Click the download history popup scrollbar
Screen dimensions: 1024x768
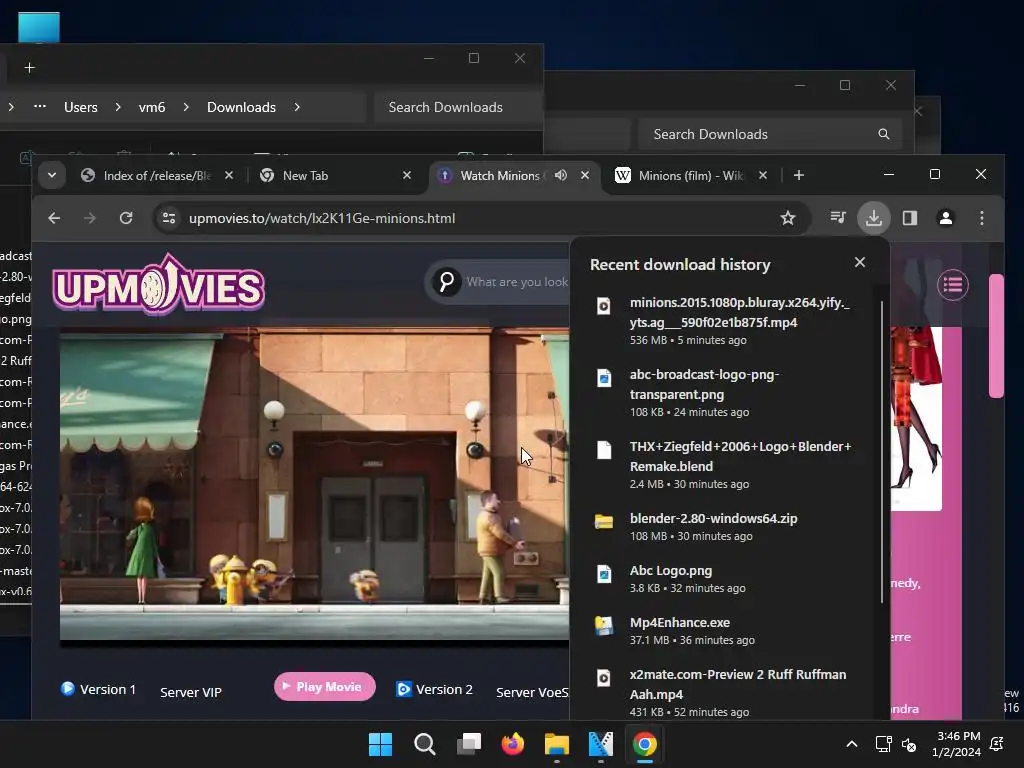(882, 452)
